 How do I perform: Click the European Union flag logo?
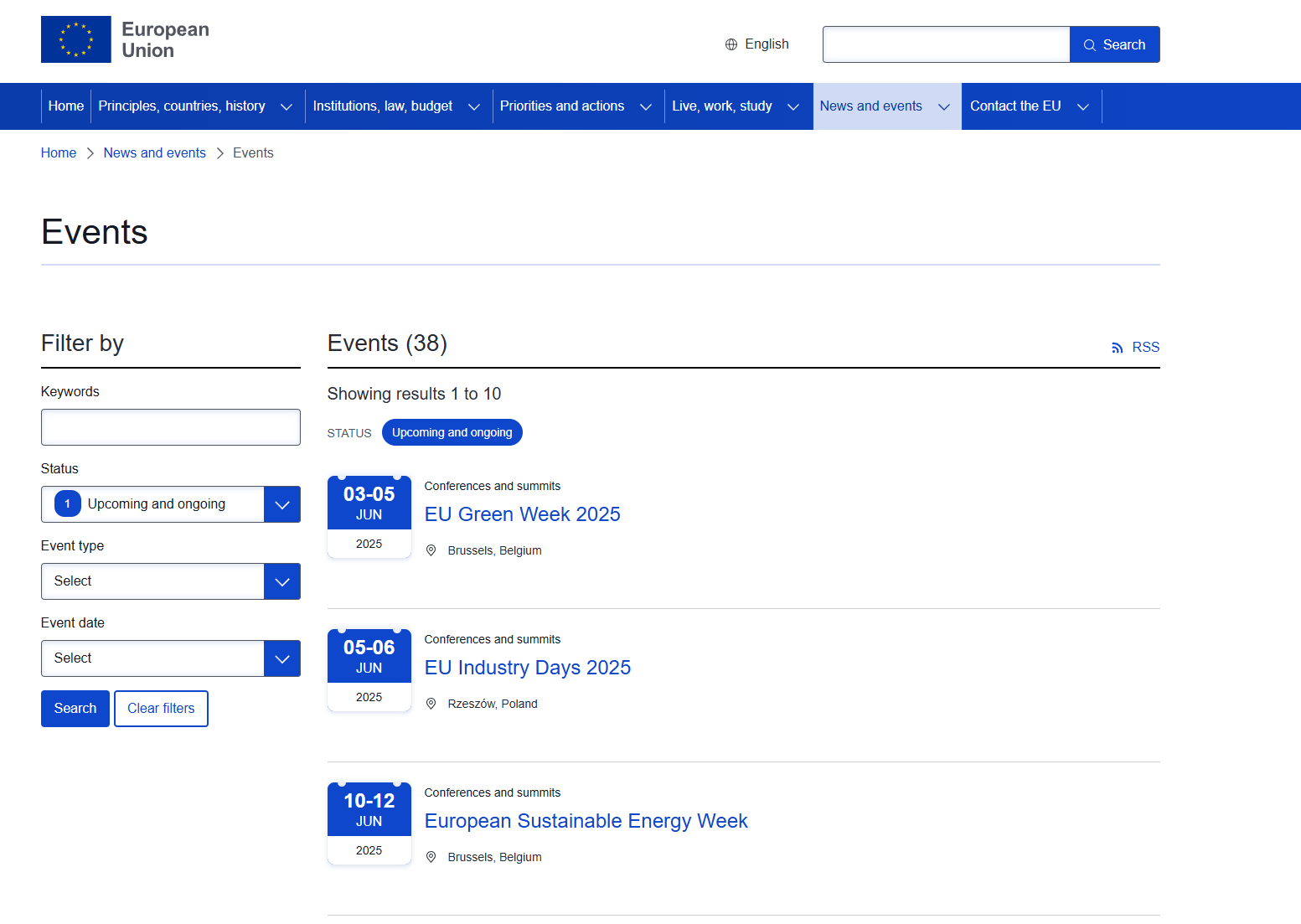(75, 39)
